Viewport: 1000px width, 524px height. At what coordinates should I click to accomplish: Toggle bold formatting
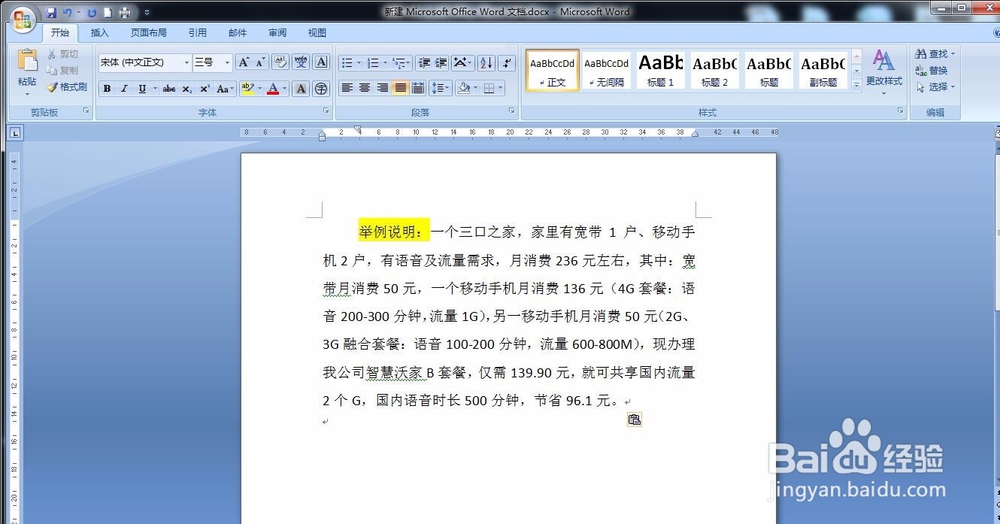(107, 89)
